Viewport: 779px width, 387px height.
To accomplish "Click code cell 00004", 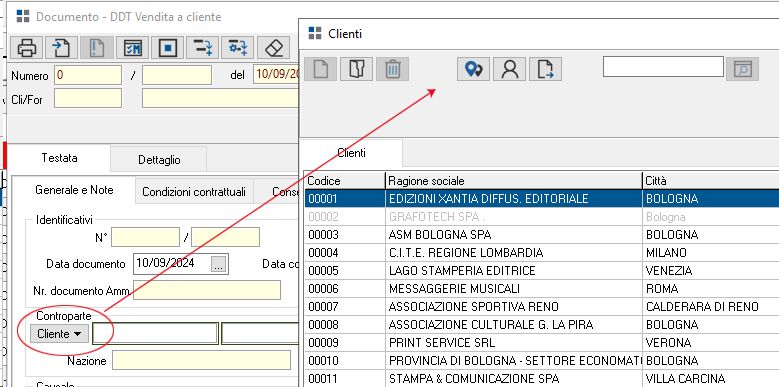I will click(x=345, y=252).
